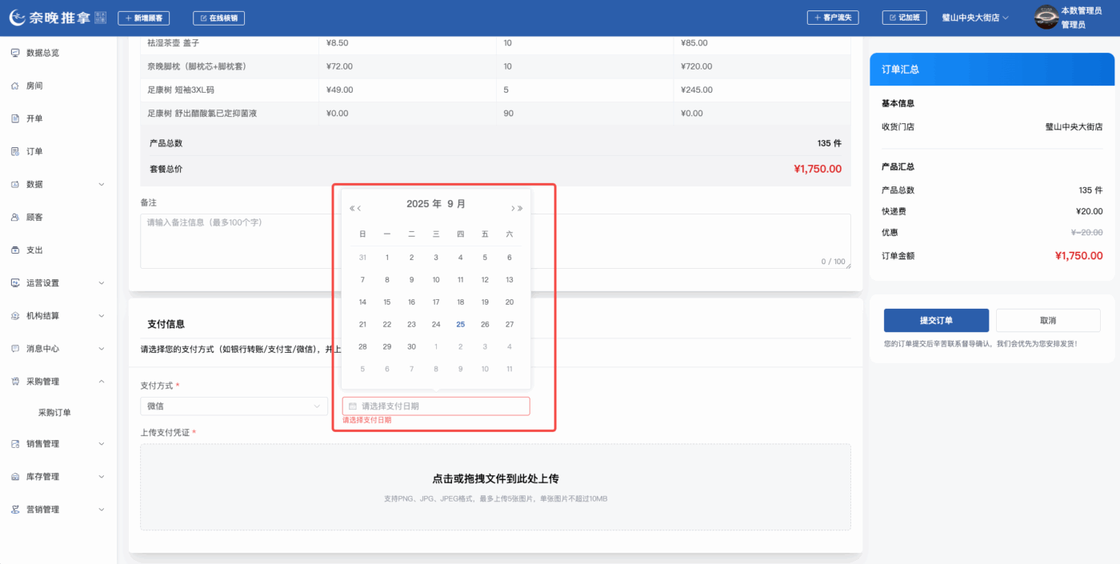Go to previous year in calendar
This screenshot has height=564, width=1120.
click(351, 208)
